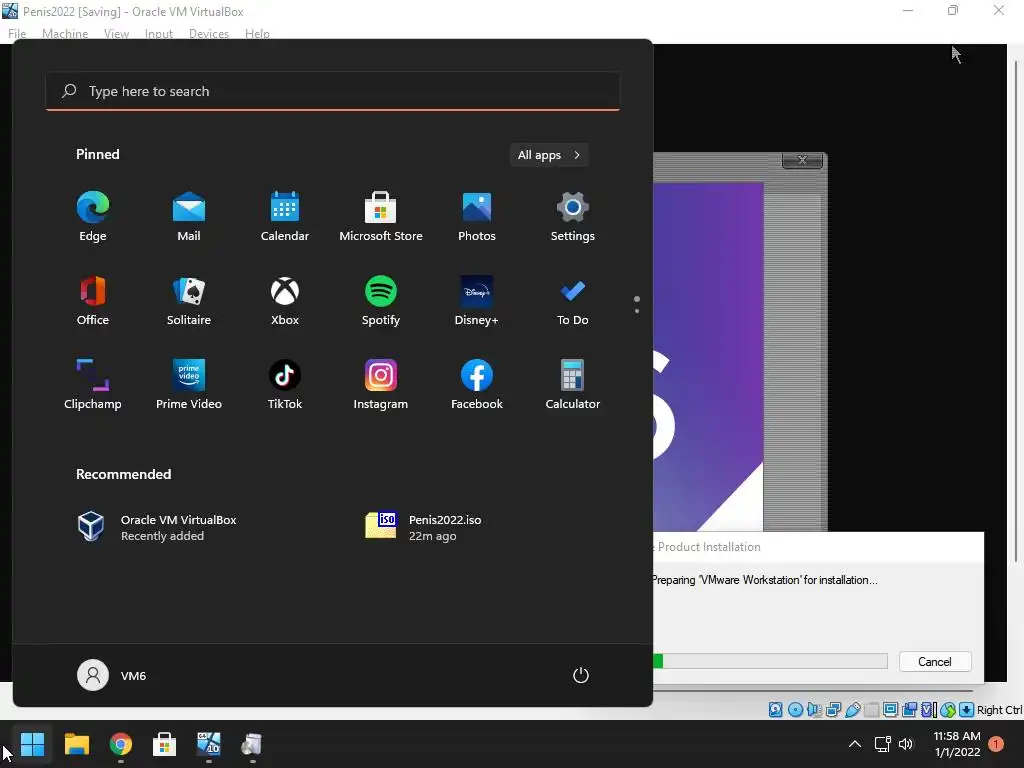Click VirtualBox hard disk activity indicator
The image size is (1024, 768).
(x=775, y=709)
